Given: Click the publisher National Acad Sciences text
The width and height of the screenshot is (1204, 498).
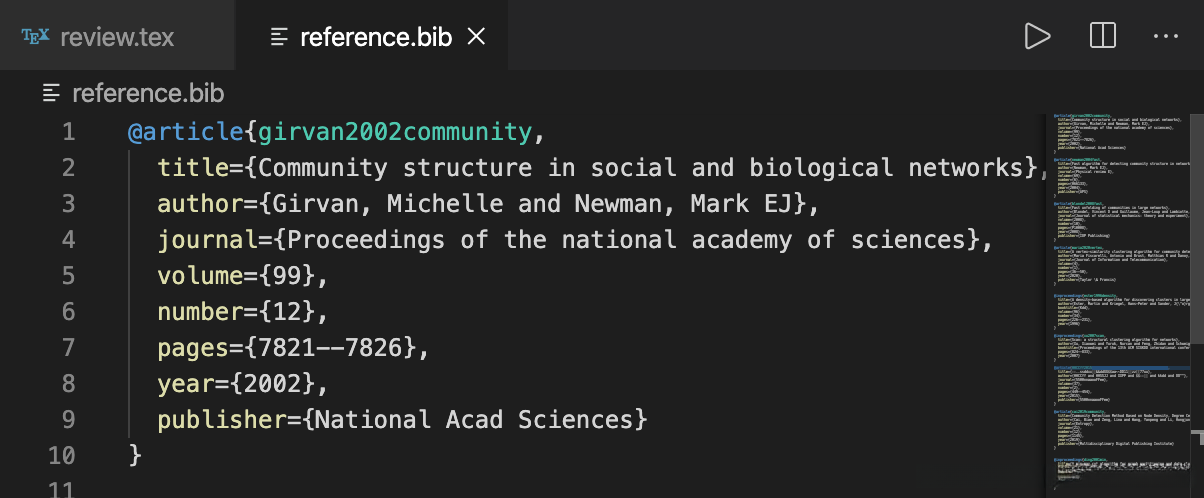Looking at the screenshot, I should pos(474,419).
